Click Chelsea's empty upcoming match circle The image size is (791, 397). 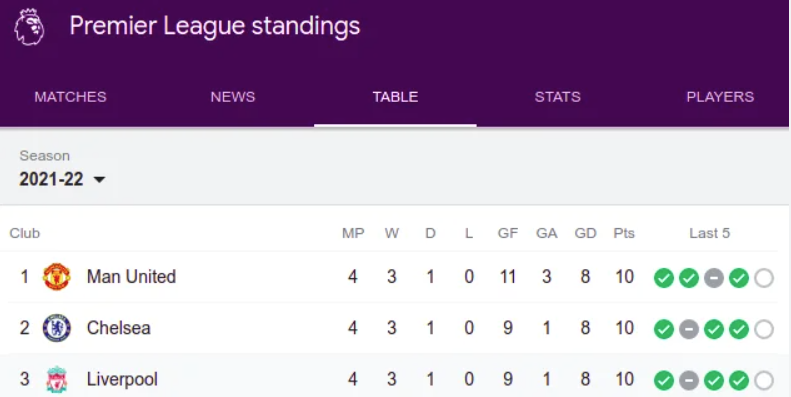764,329
